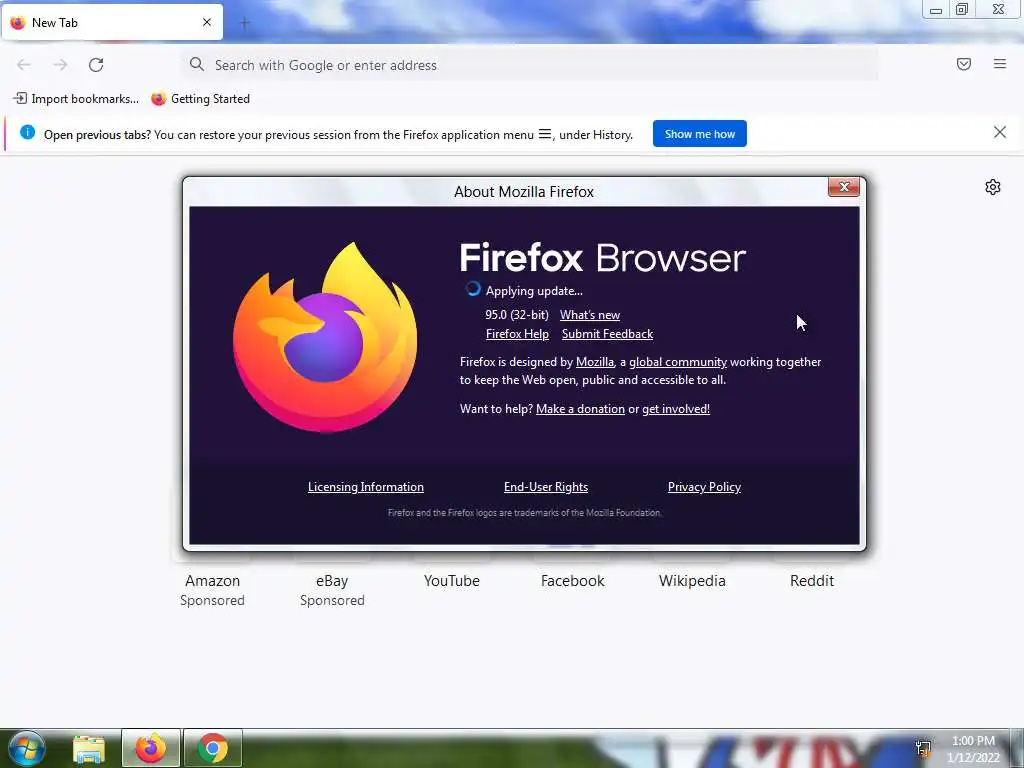Follow the global community link
The height and width of the screenshot is (768, 1024).
(678, 362)
